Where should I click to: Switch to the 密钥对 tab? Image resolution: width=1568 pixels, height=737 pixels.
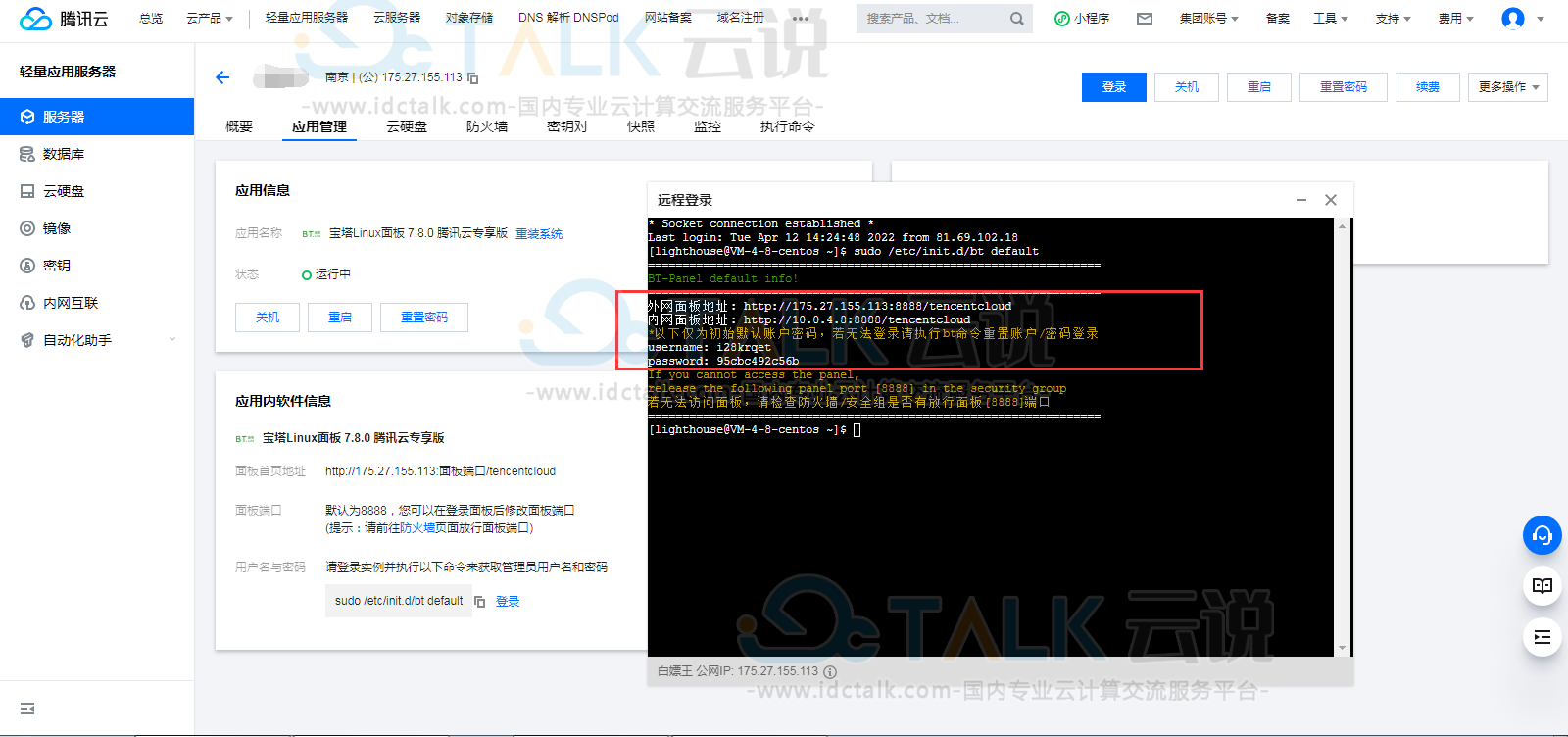[x=567, y=126]
